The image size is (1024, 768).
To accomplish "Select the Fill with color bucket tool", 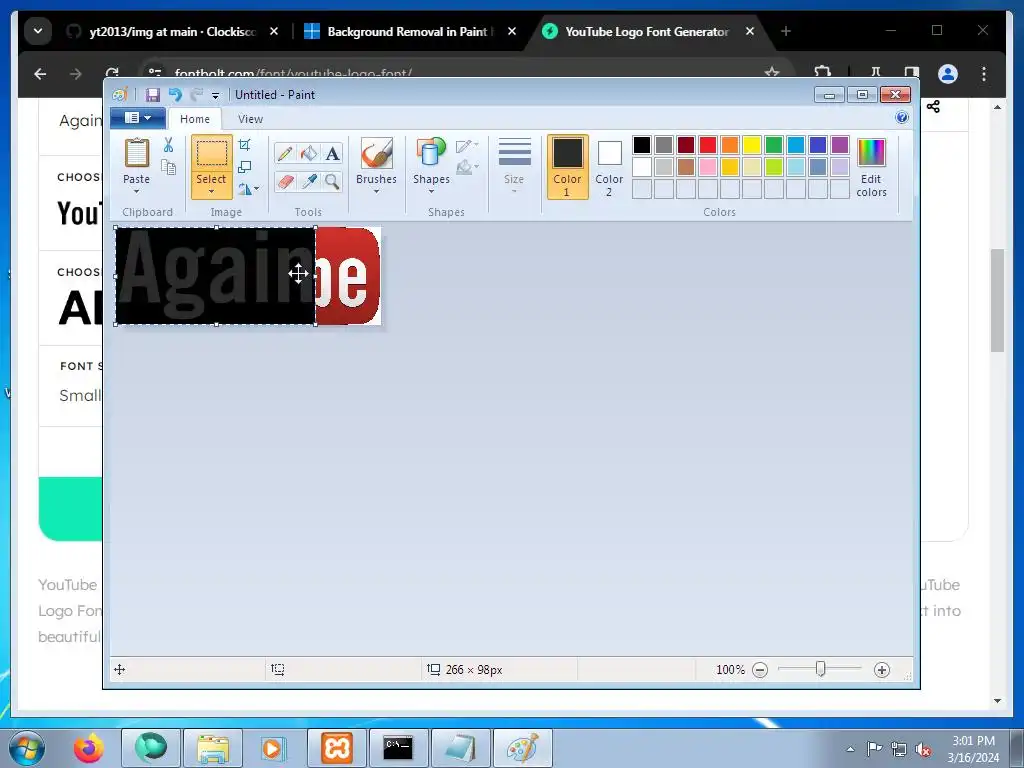I will pyautogui.click(x=309, y=153).
